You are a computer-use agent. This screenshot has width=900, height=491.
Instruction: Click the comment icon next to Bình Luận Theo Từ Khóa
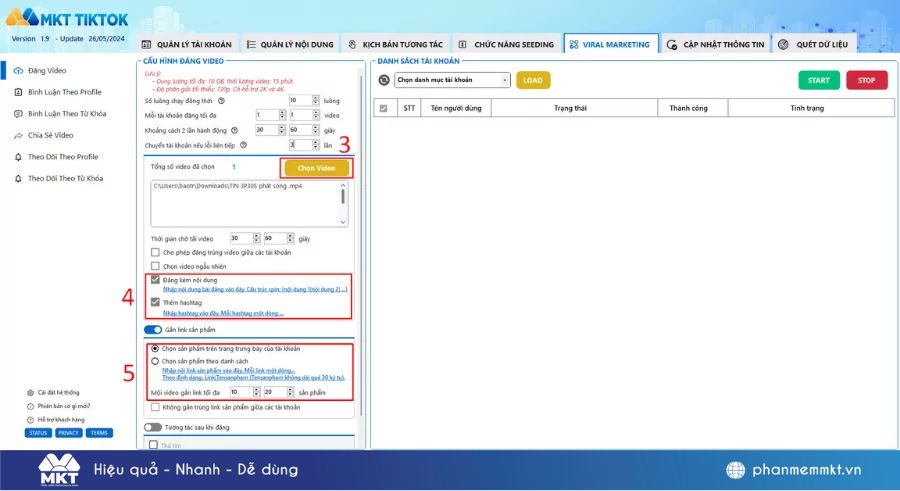(18, 114)
